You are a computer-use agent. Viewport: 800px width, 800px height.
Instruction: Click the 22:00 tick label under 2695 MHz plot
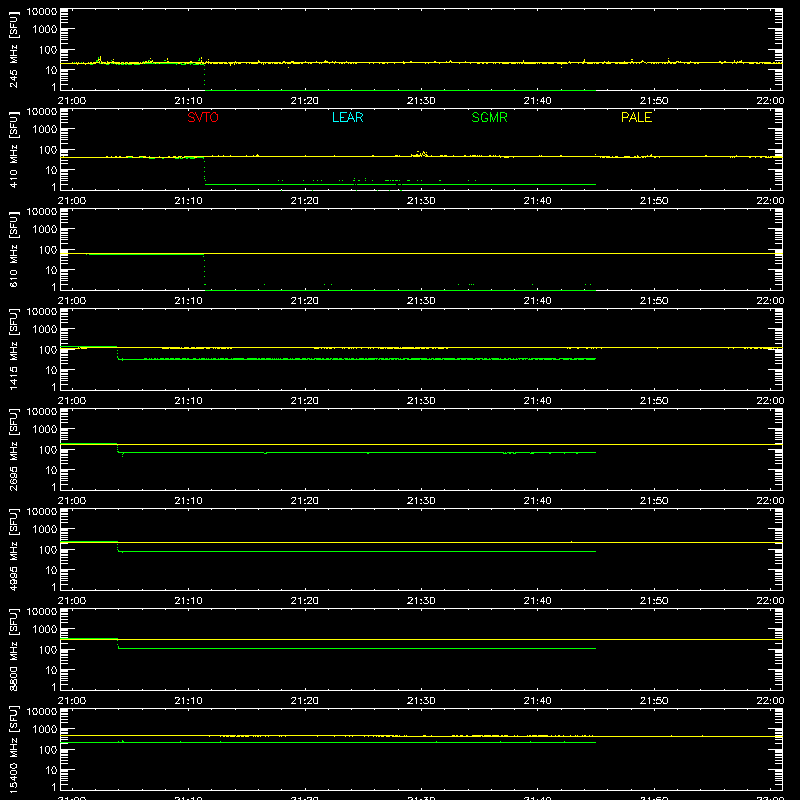coord(770,501)
